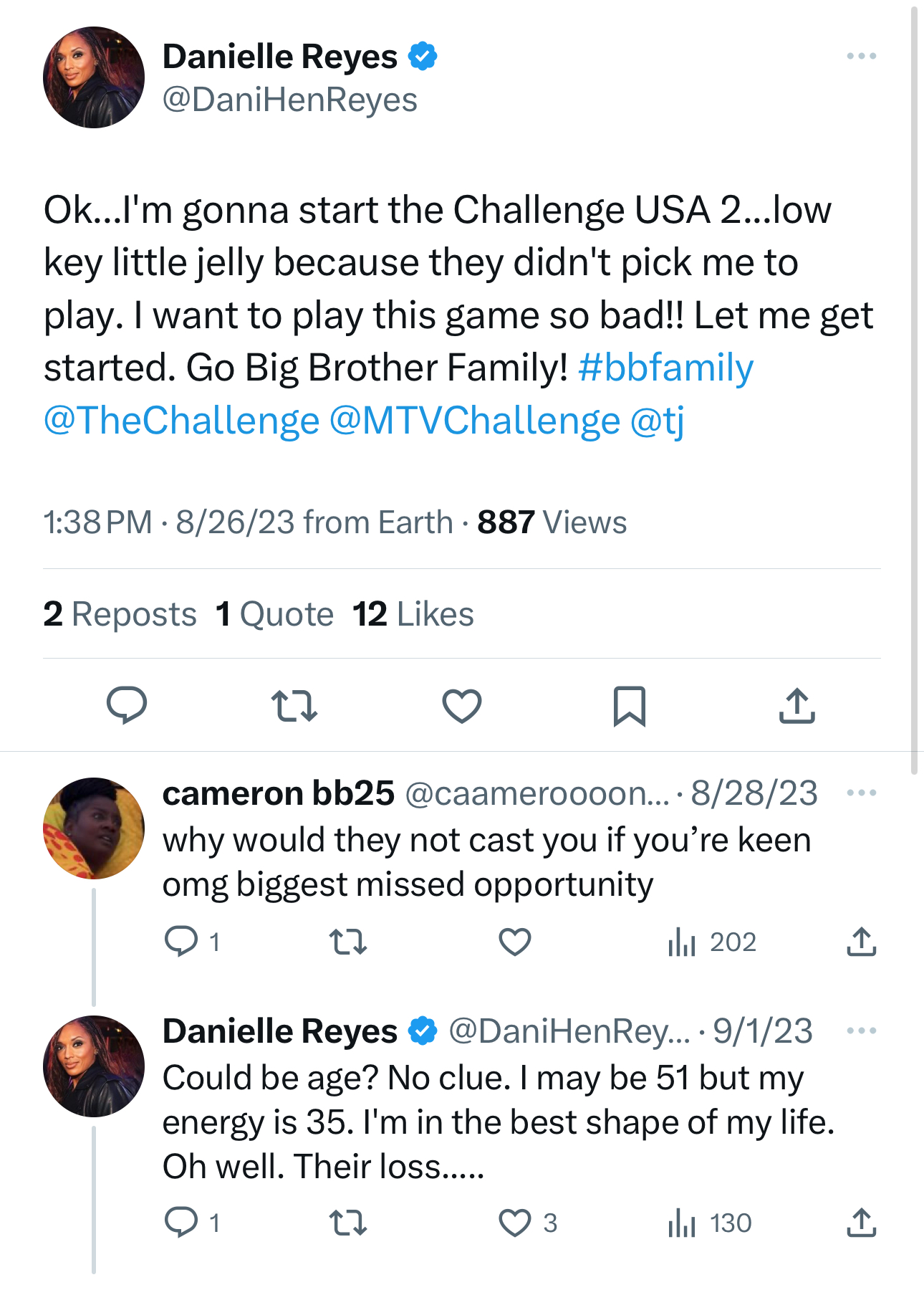Reply to Danielle's 'Could be age?' tweet

(192, 1223)
